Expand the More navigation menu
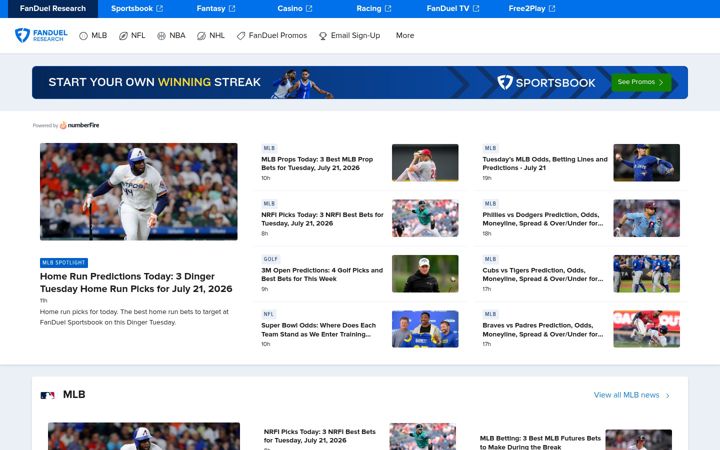The height and width of the screenshot is (450, 720). 405,35
